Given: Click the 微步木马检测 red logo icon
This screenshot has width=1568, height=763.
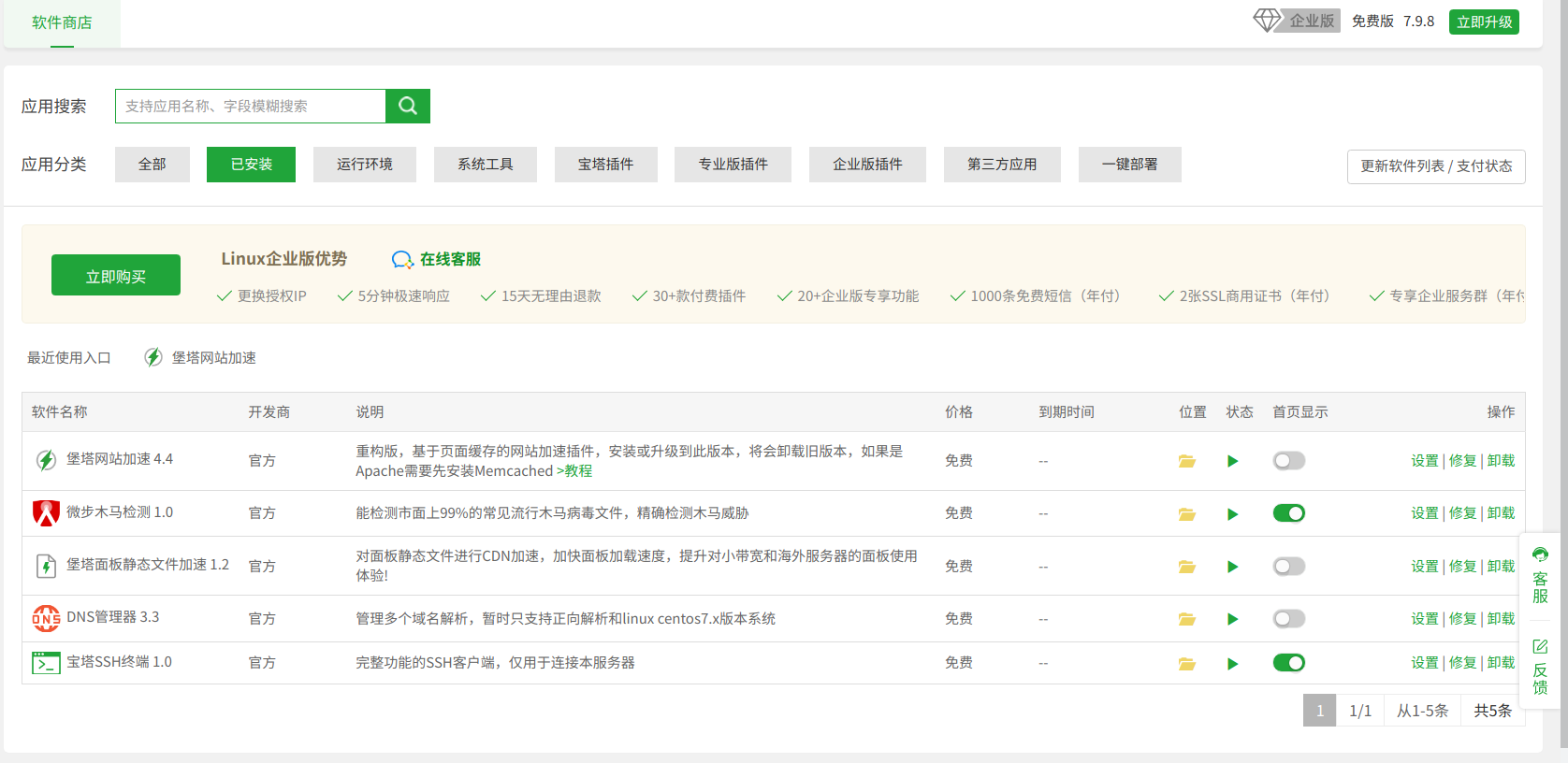Looking at the screenshot, I should click(x=46, y=512).
